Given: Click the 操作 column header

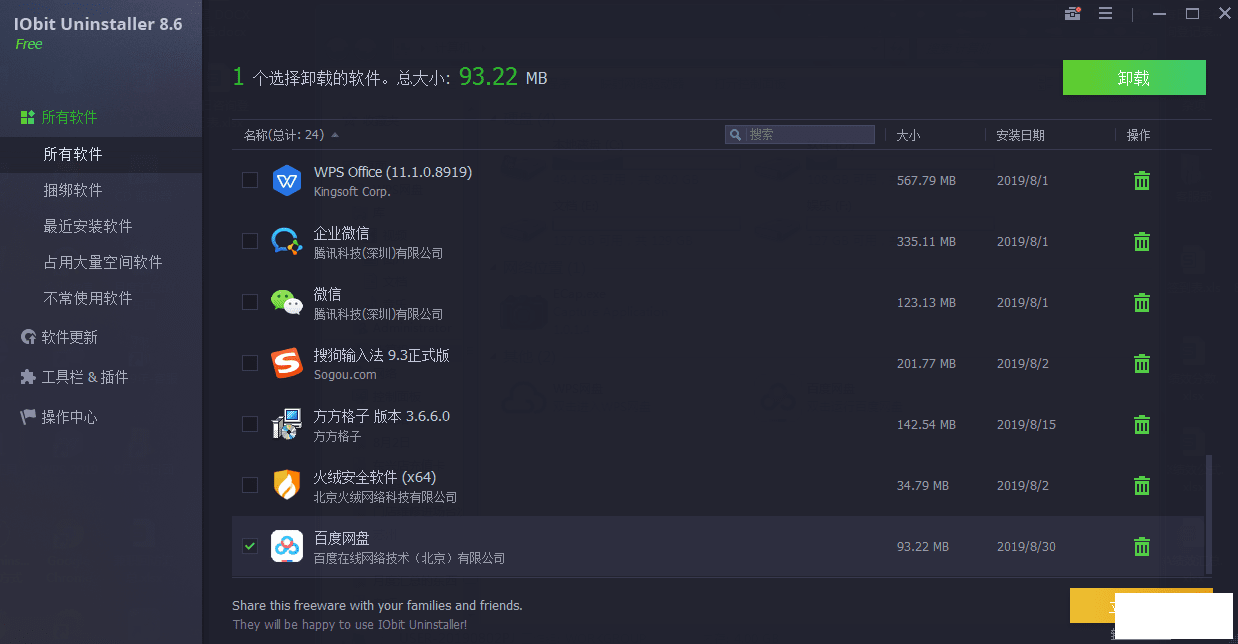Looking at the screenshot, I should click(x=1138, y=135).
